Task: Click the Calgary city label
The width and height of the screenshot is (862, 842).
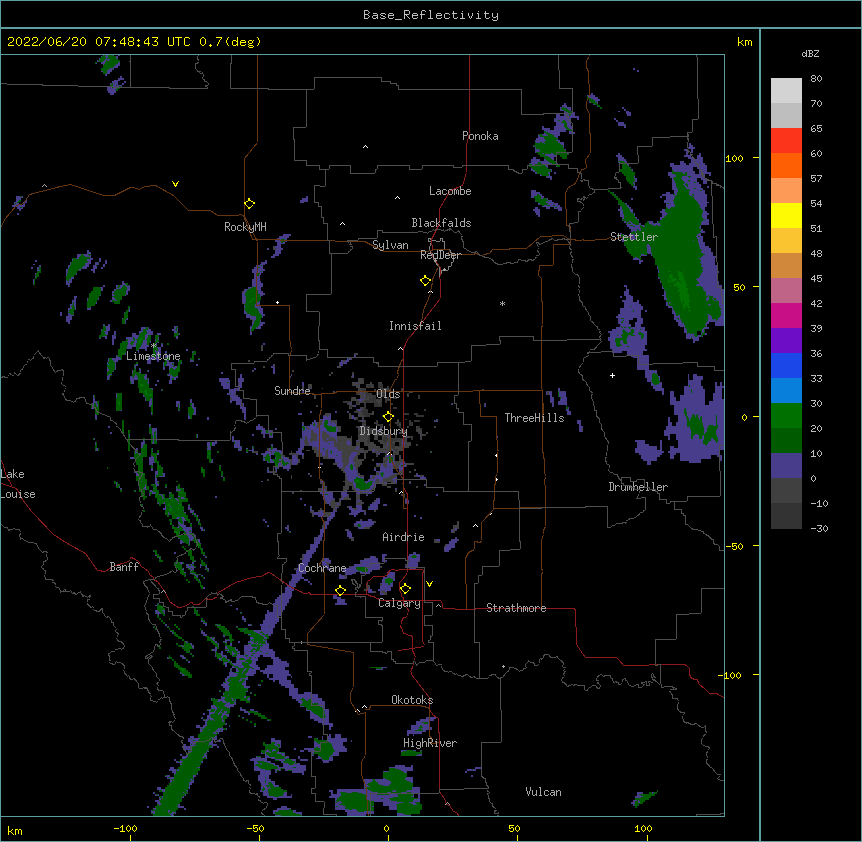Action: click(399, 603)
